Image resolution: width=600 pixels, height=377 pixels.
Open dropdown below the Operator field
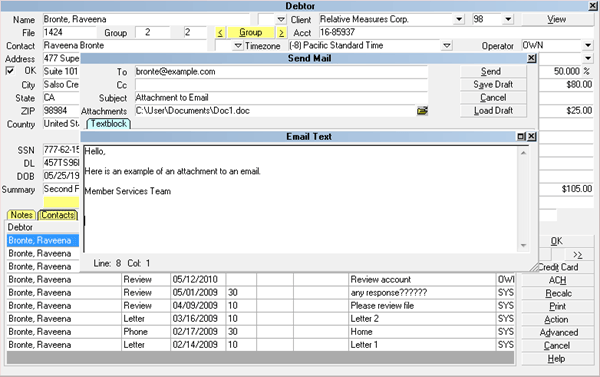click(588, 59)
